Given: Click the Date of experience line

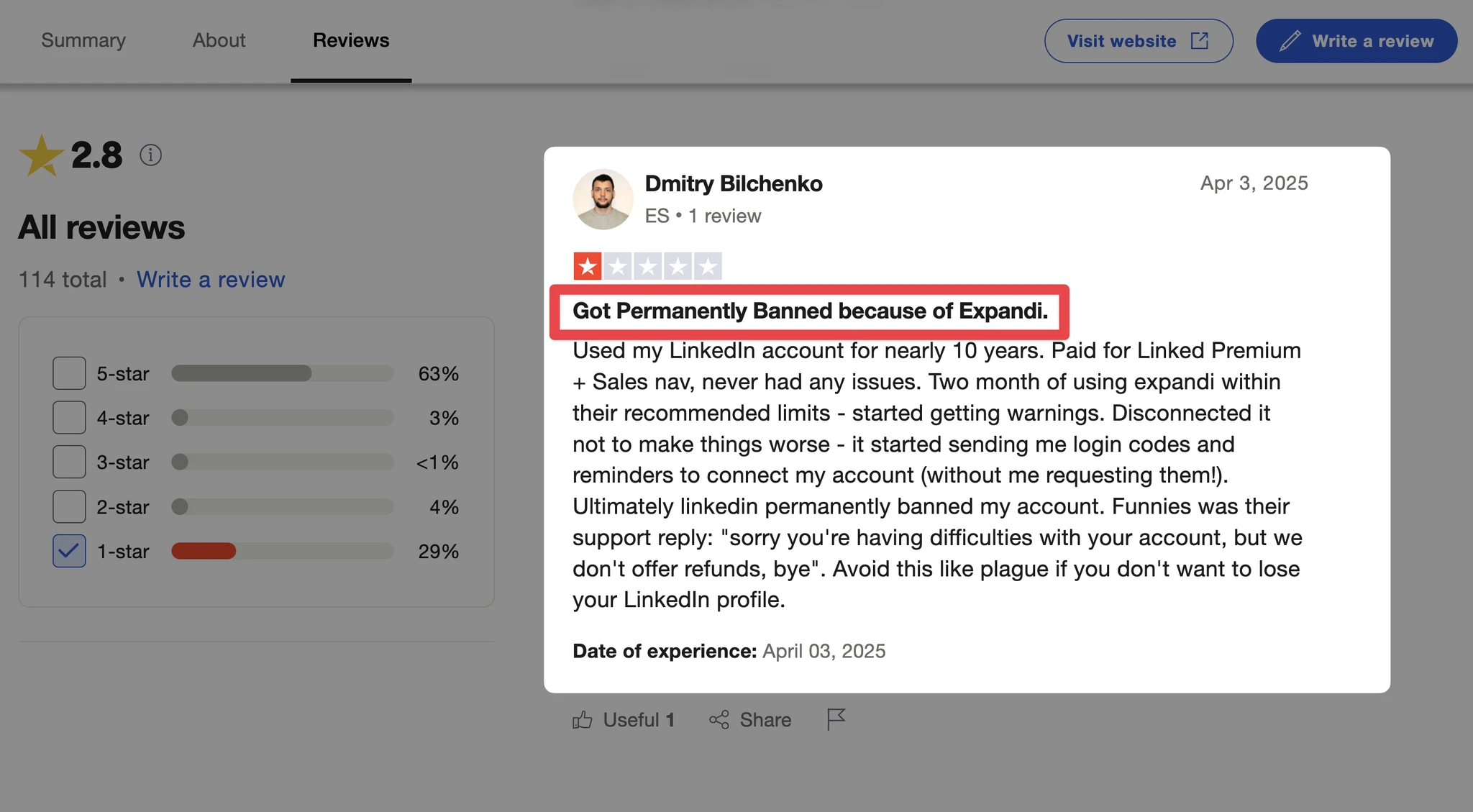Looking at the screenshot, I should click(729, 651).
